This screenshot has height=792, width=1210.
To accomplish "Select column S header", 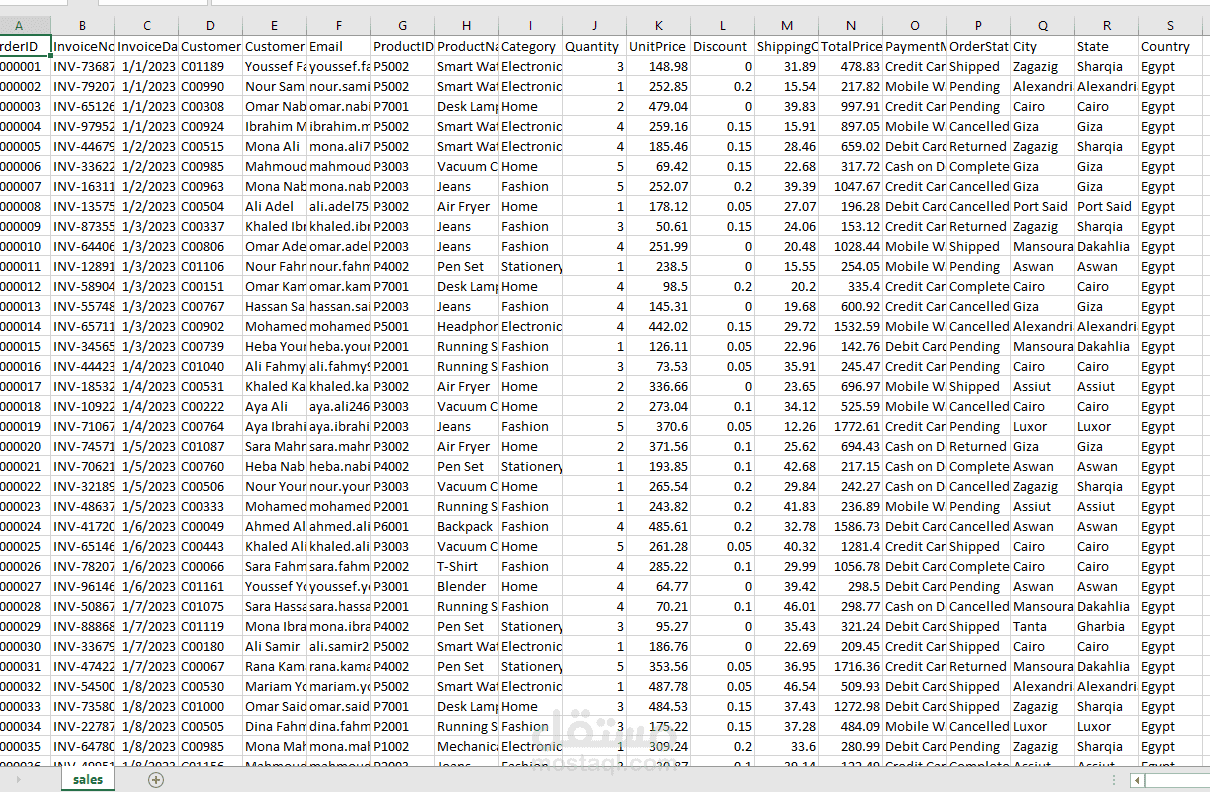I will click(1170, 26).
